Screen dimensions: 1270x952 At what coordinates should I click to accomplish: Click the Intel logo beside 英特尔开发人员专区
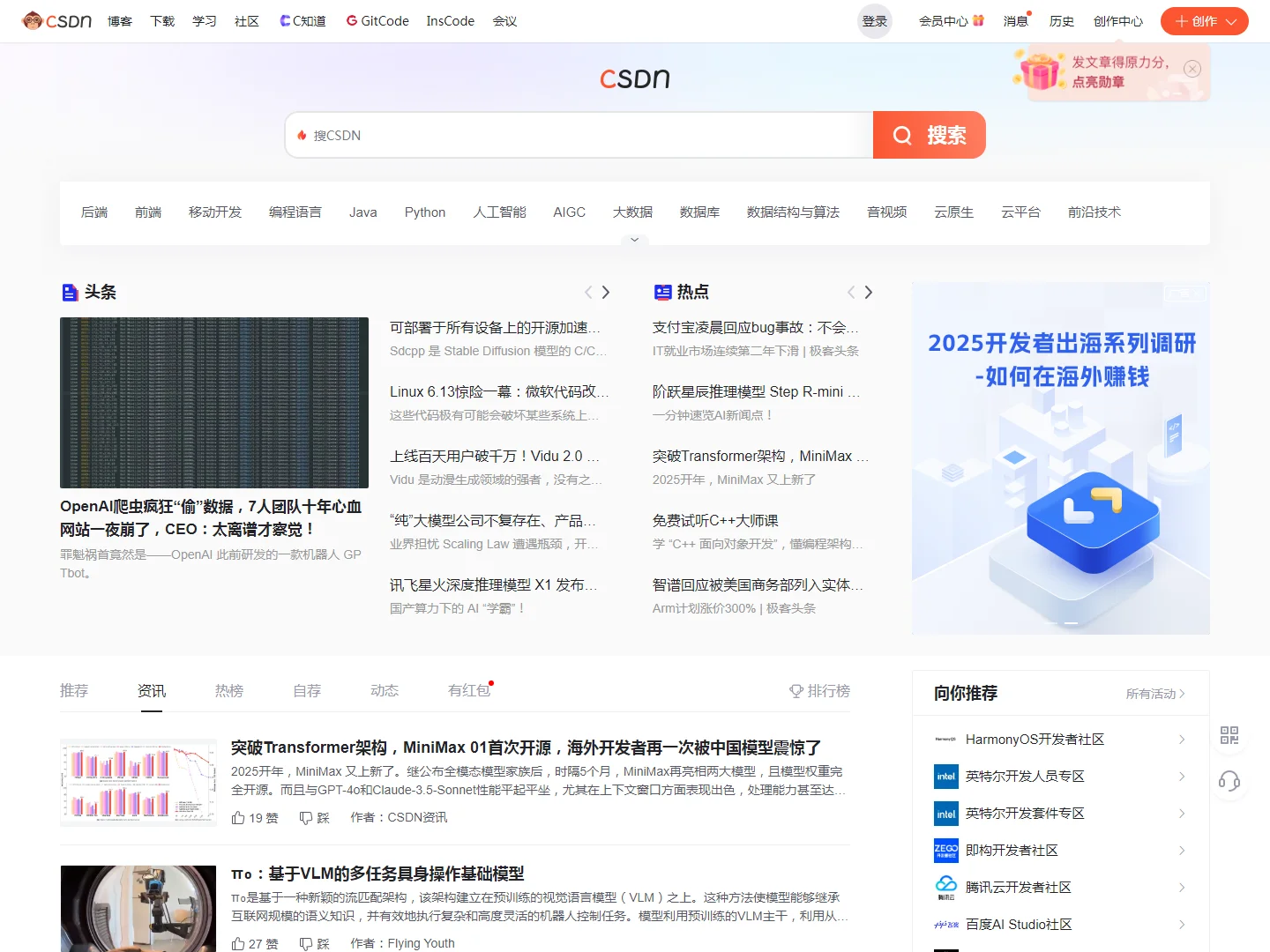click(x=946, y=777)
